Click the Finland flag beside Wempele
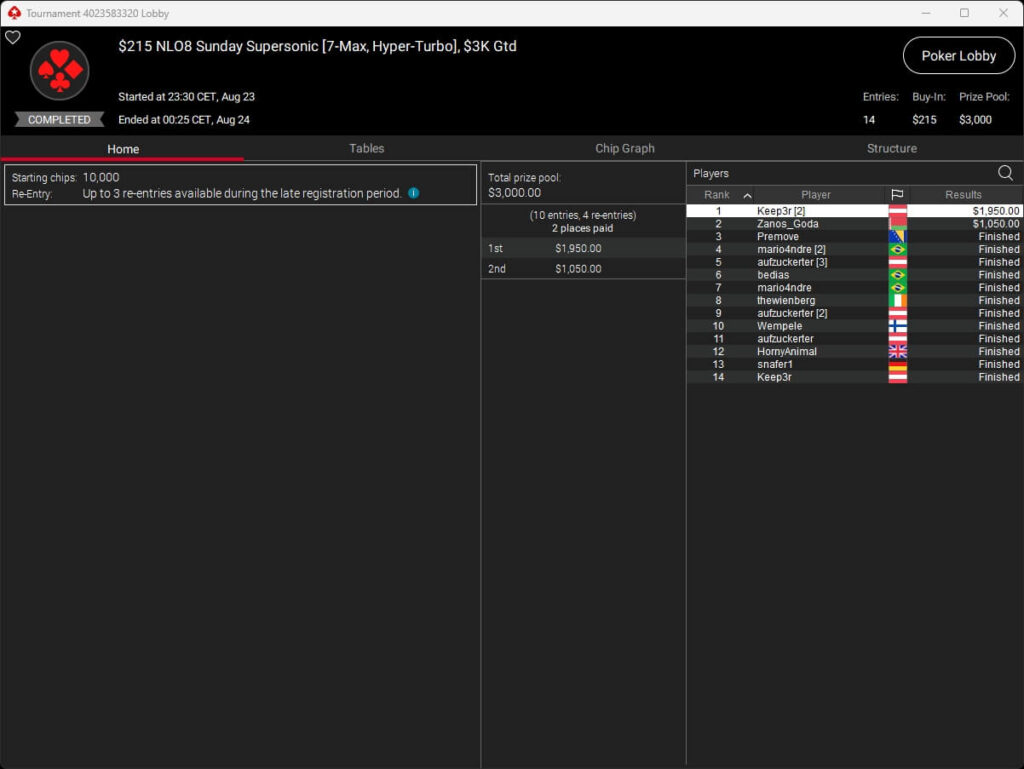The width and height of the screenshot is (1024, 769). pyautogui.click(x=897, y=326)
